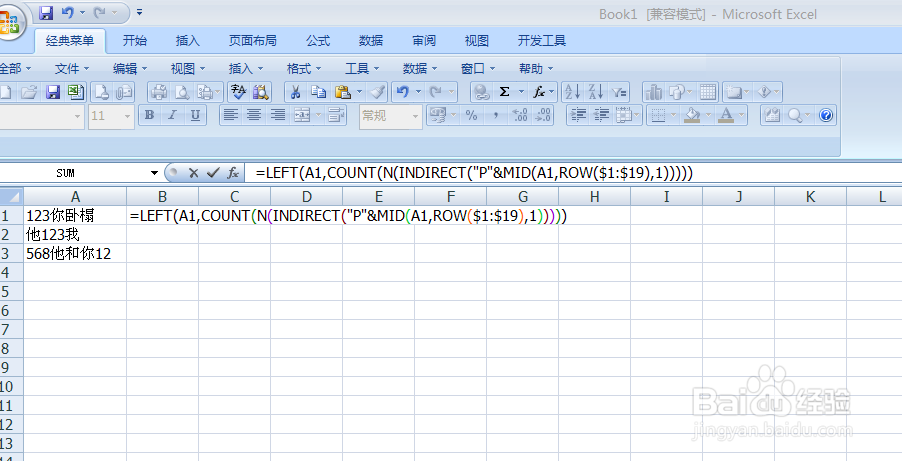Open the font size 11 dropdown
This screenshot has width=902, height=461.
(x=128, y=116)
